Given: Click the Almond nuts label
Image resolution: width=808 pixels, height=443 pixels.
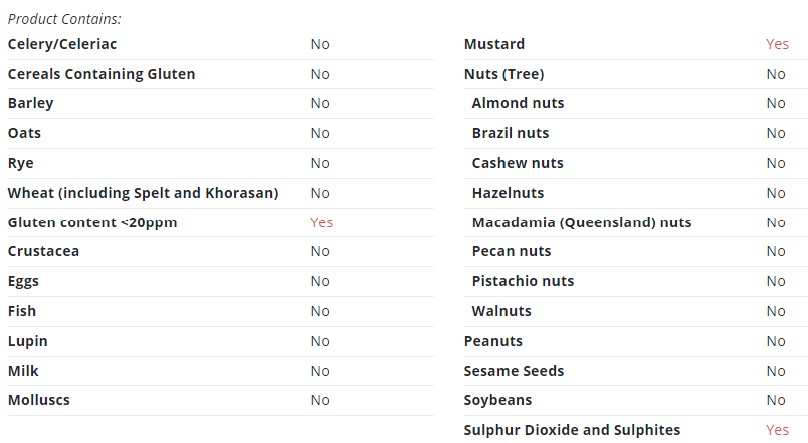Looking at the screenshot, I should [518, 103].
